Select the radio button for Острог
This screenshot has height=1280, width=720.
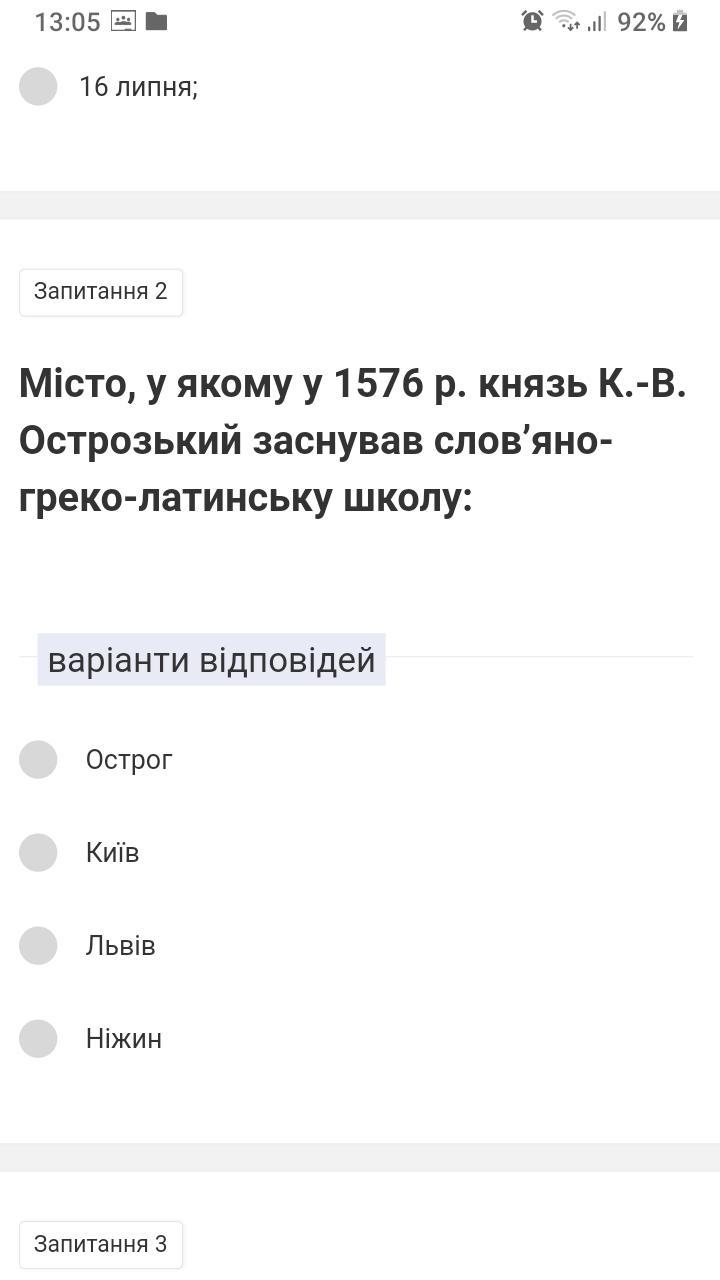38,759
